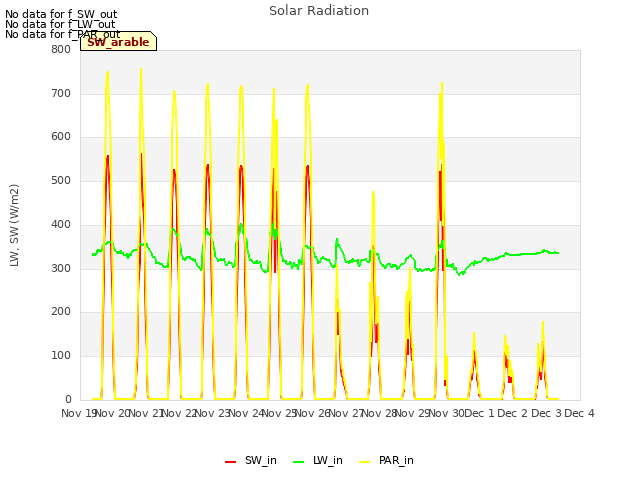
Task: Select the LW_in legend label
Action: (x=328, y=460)
